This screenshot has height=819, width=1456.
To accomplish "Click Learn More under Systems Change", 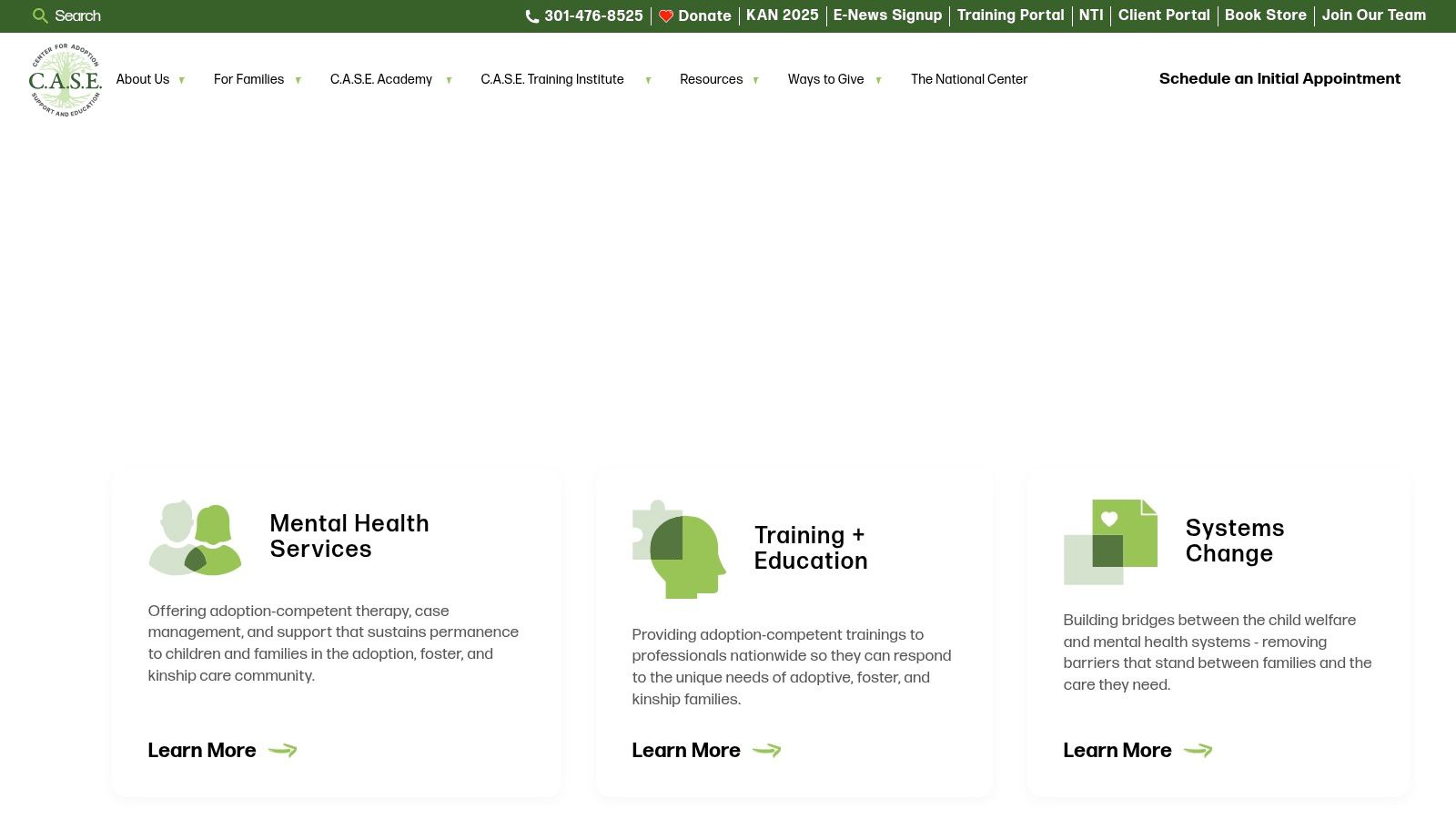I will [1117, 750].
